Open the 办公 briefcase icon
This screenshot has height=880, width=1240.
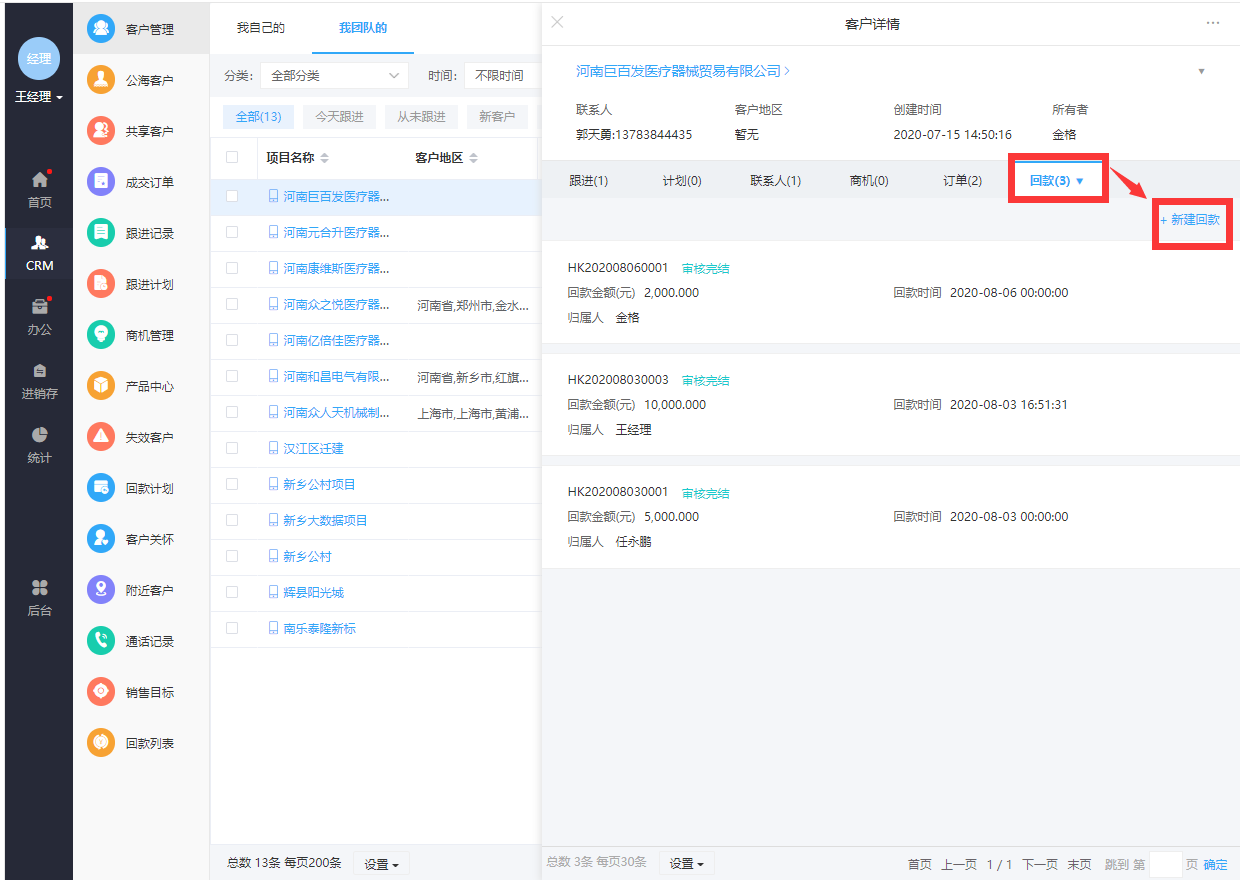point(39,307)
